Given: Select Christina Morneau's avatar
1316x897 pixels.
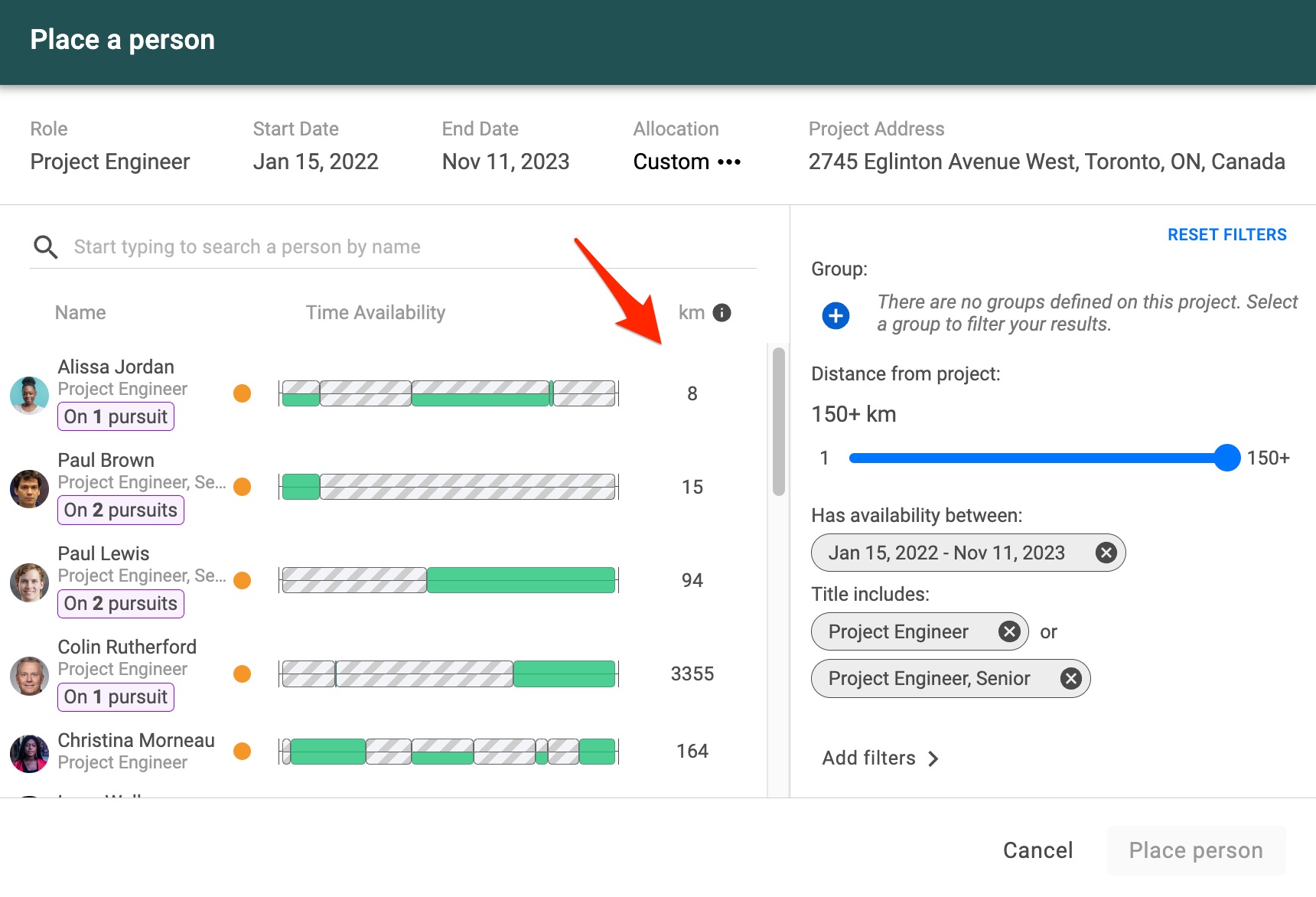Looking at the screenshot, I should (29, 753).
